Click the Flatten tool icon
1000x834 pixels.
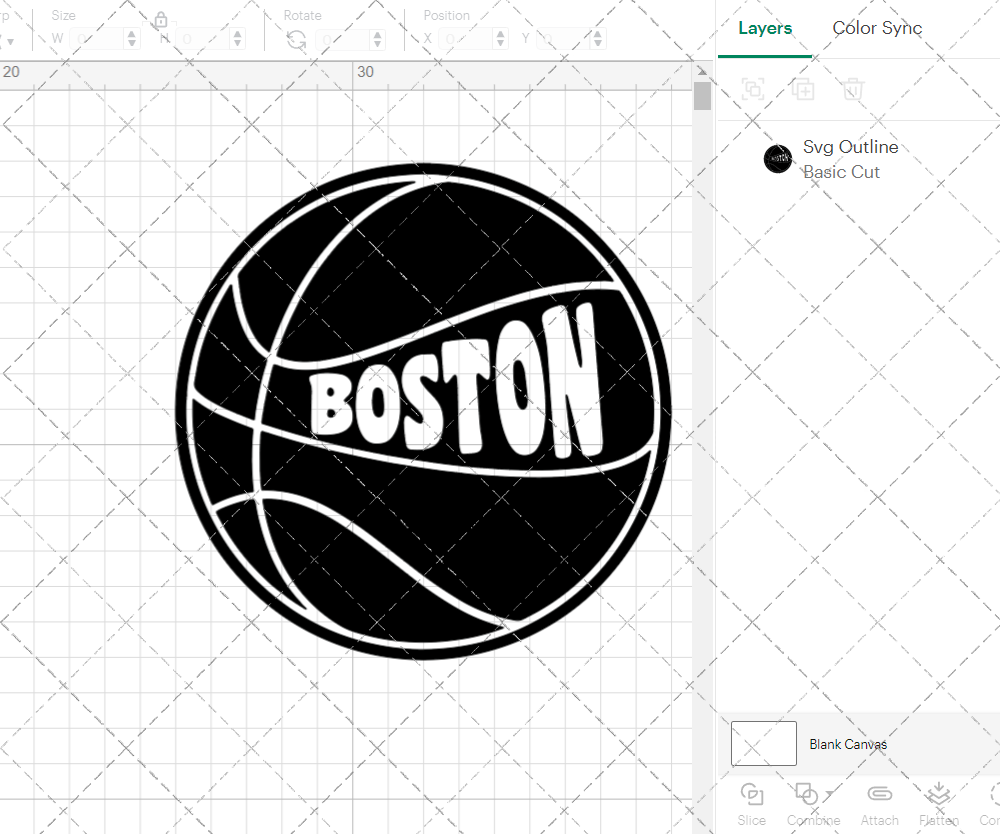point(938,794)
